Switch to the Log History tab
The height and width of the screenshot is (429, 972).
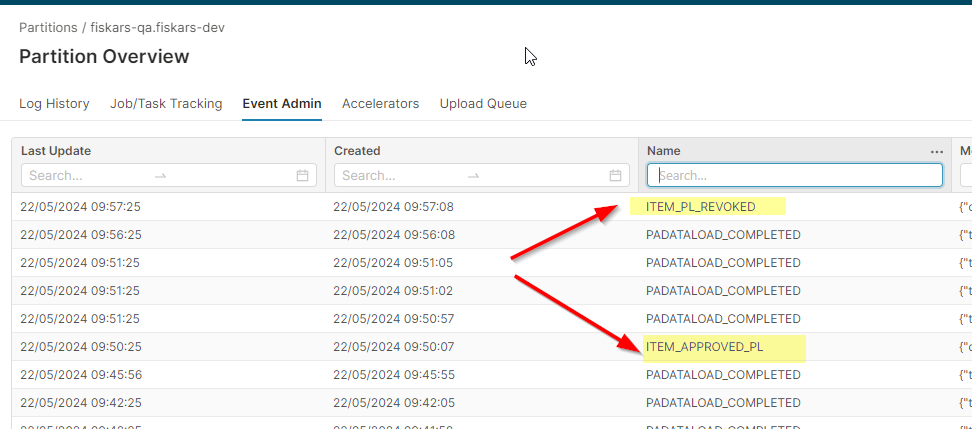[x=54, y=104]
